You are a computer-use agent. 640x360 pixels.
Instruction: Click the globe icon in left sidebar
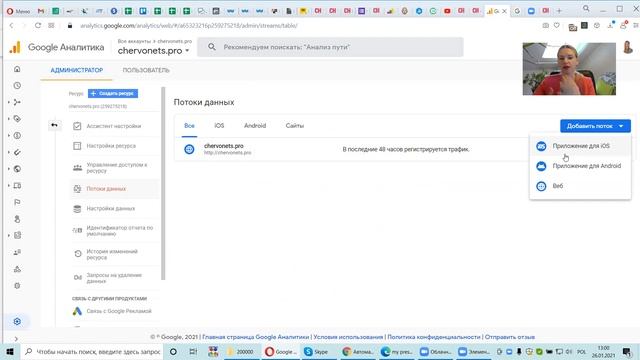click(17, 169)
